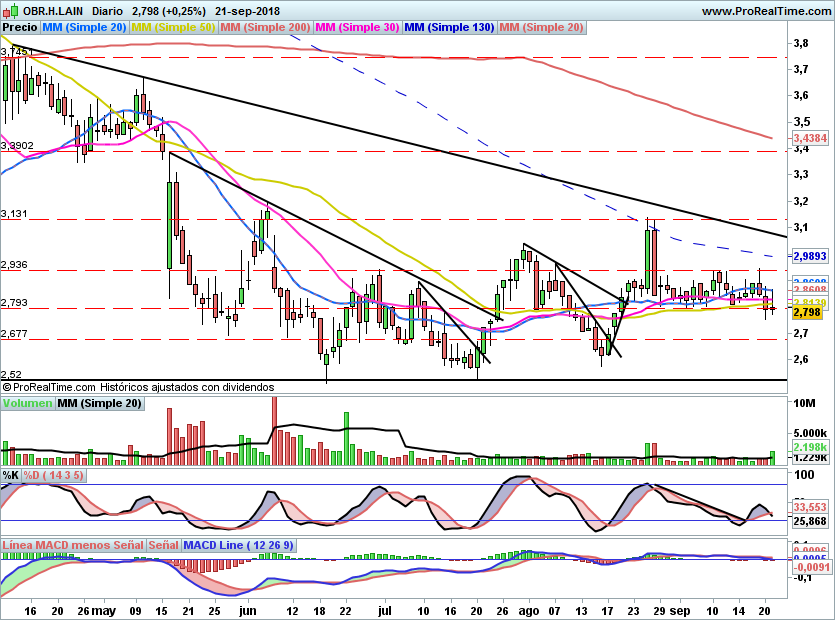The image size is (835, 620).
Task: Select the 3,4384 moving average price tag
Action: click(x=808, y=137)
